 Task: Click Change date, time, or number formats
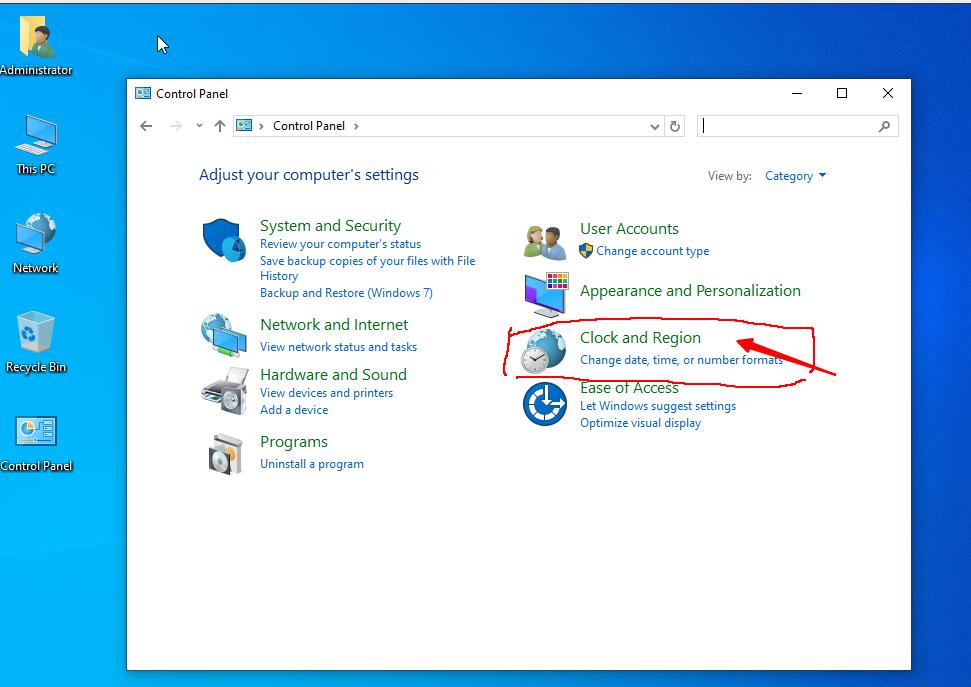point(681,360)
